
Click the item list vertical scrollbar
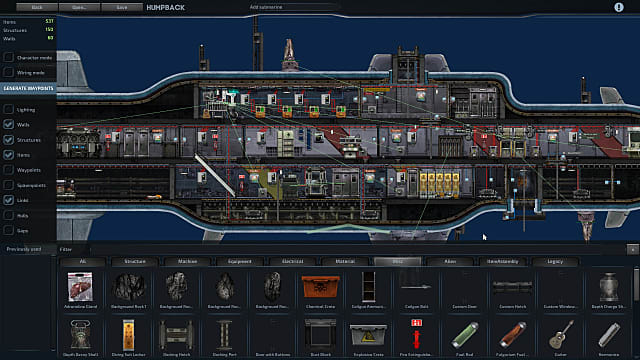pyautogui.click(x=636, y=286)
